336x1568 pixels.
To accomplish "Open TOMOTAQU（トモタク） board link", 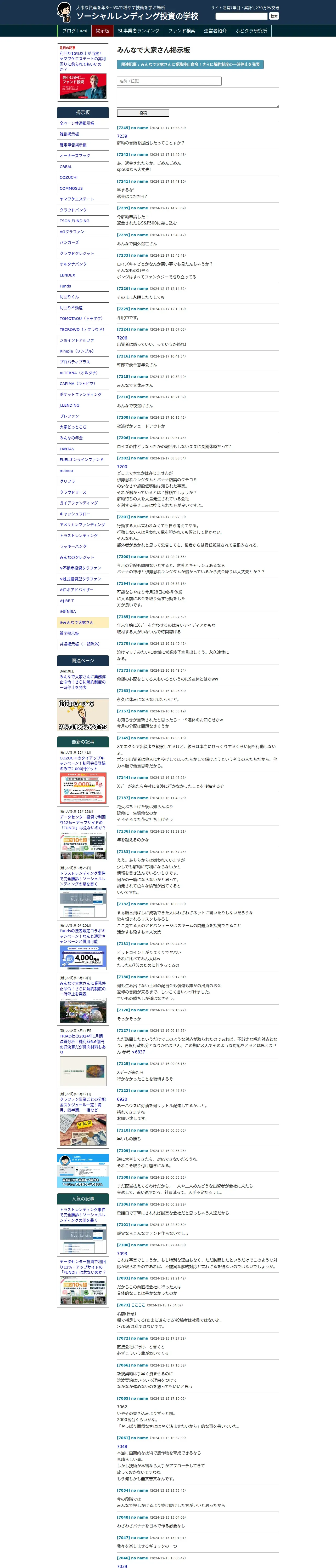I will 83,319.
